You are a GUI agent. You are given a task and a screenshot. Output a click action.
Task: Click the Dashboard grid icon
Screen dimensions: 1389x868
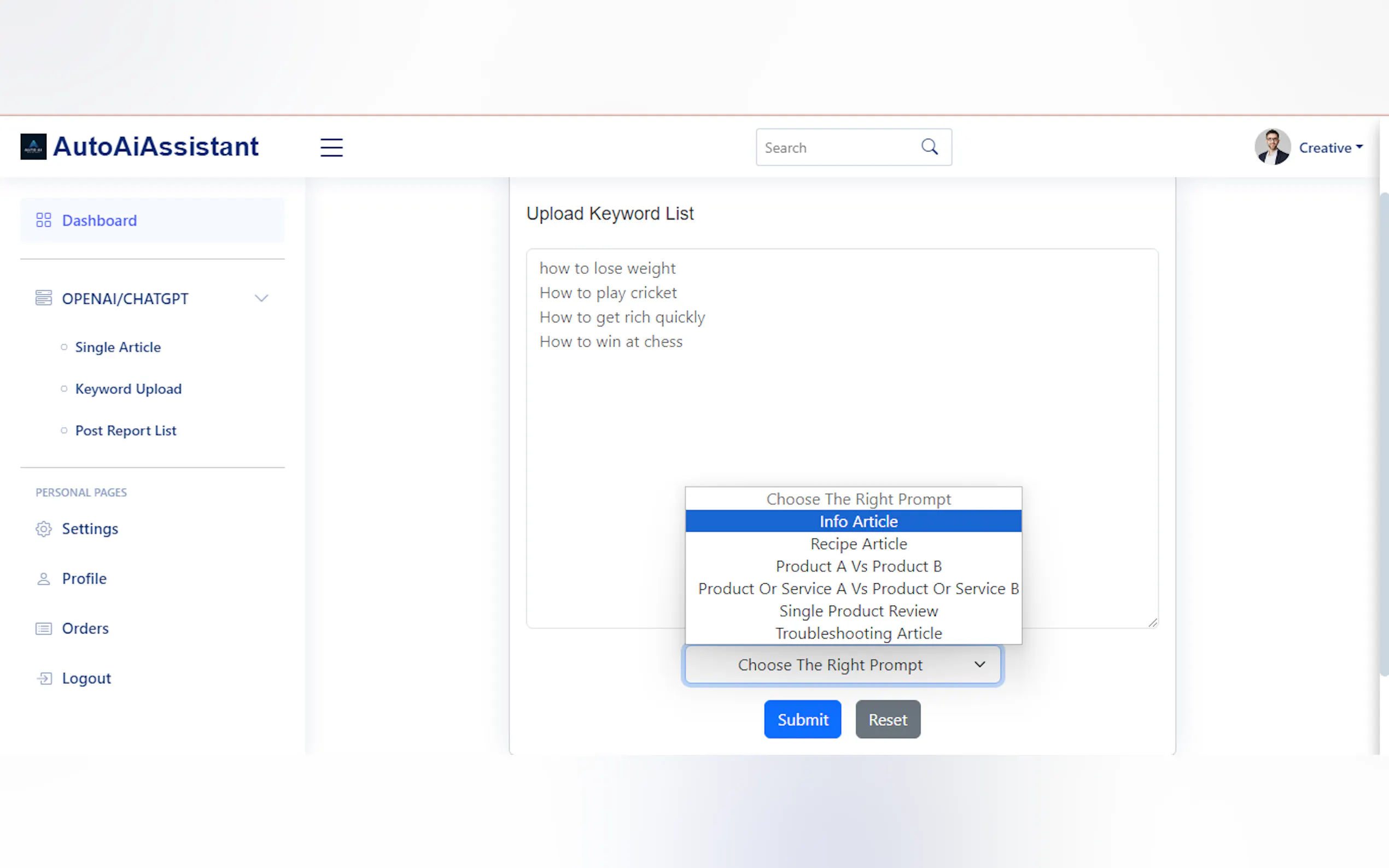click(x=44, y=220)
